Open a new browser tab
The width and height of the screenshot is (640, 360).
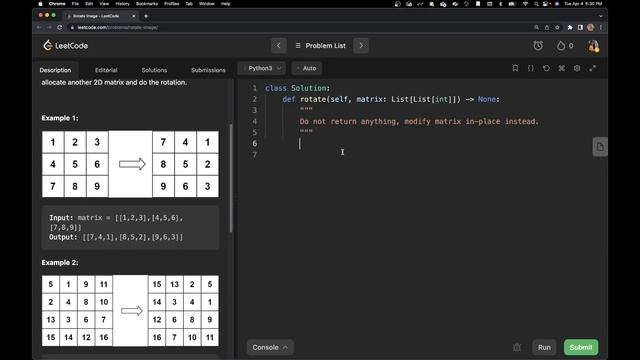click(x=146, y=16)
